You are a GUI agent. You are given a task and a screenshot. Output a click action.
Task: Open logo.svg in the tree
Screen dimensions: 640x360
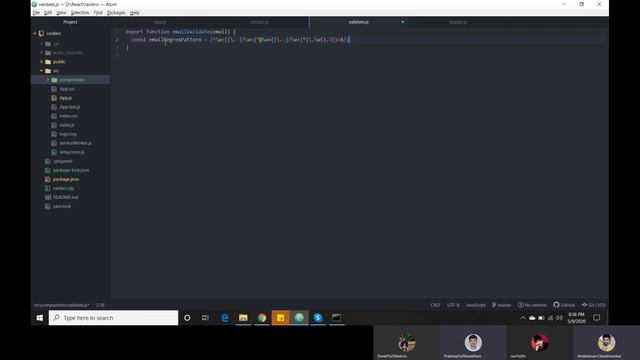pos(68,134)
